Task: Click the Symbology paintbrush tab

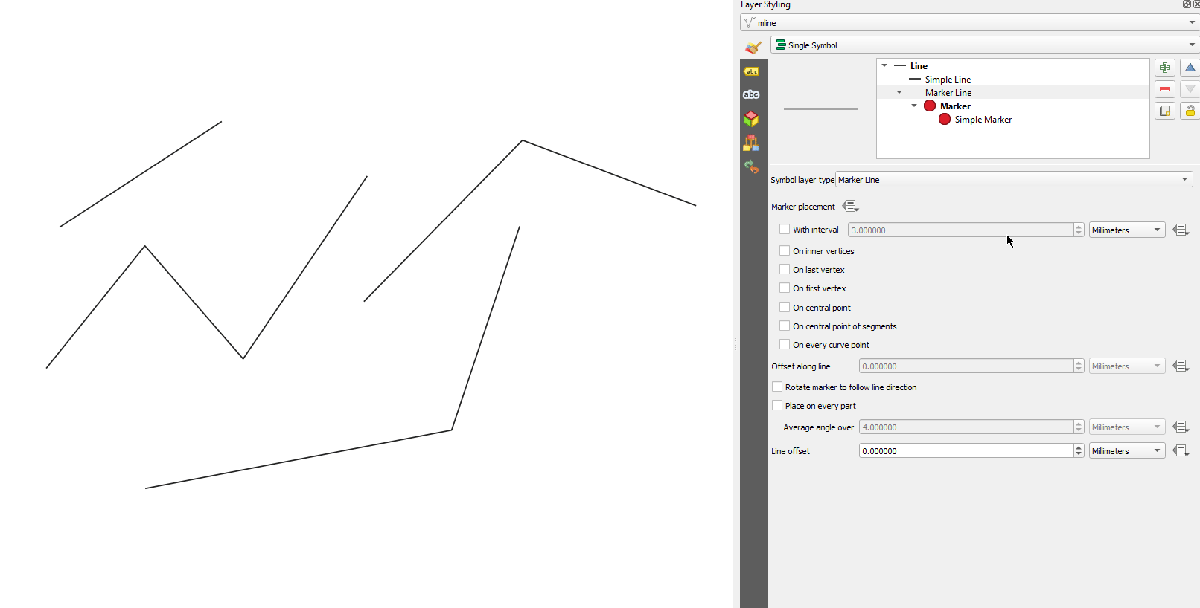Action: tap(753, 47)
